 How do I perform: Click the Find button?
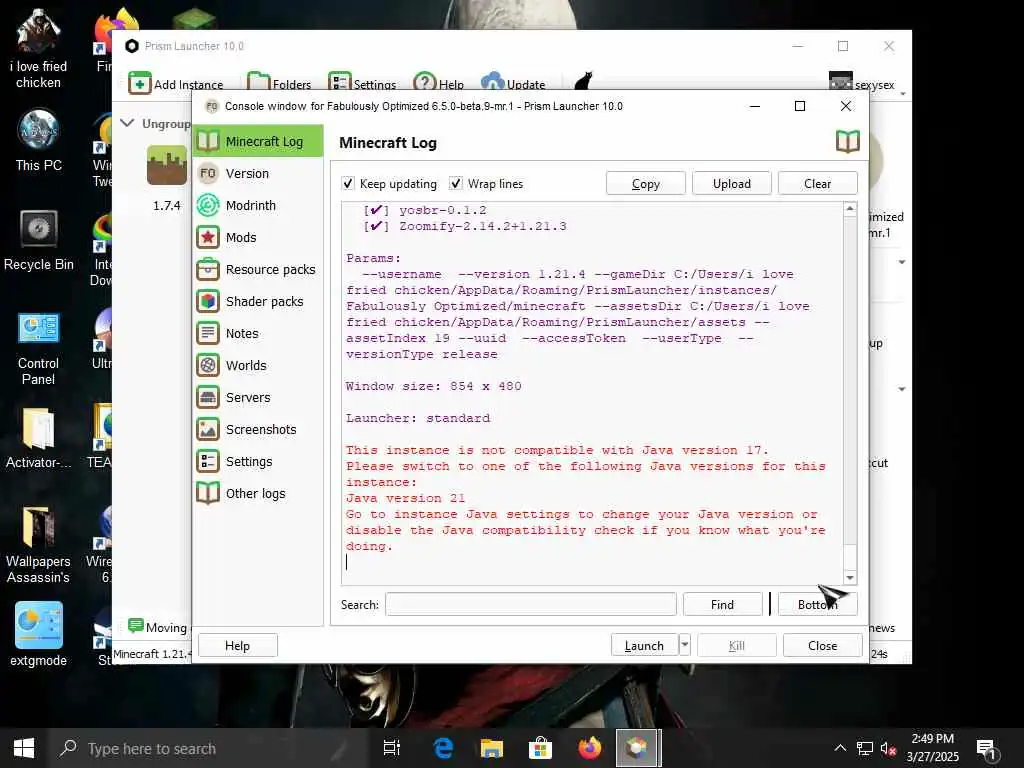[x=722, y=604]
